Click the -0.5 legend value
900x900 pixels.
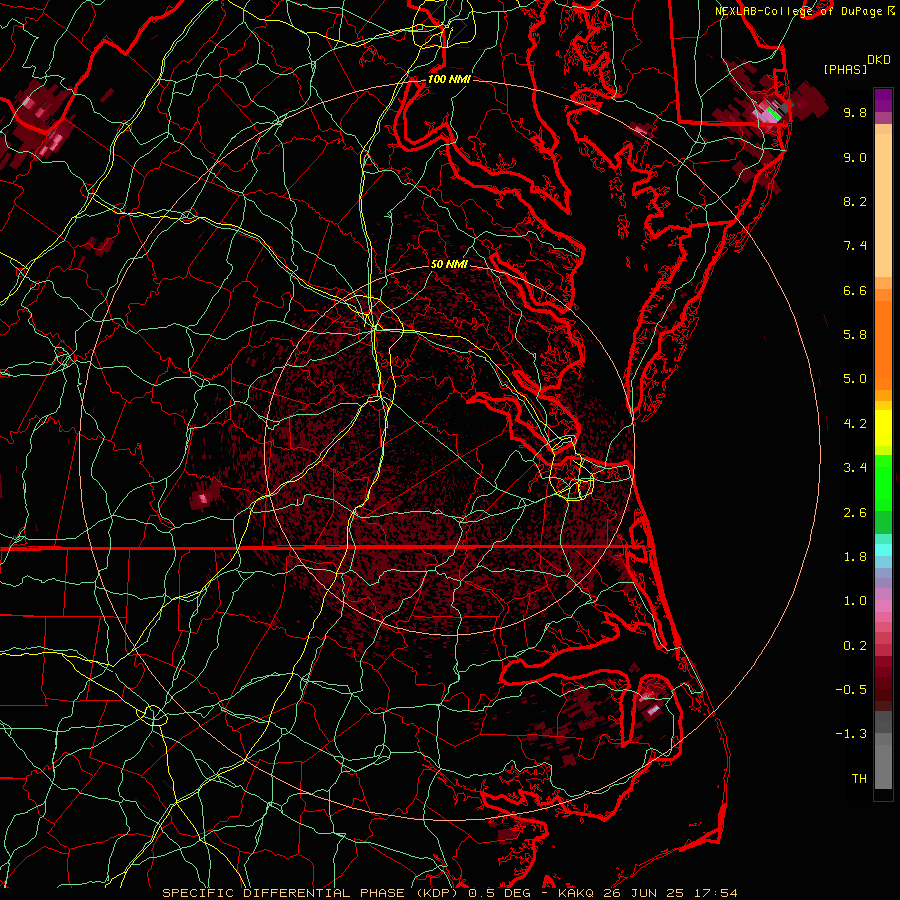[851, 690]
